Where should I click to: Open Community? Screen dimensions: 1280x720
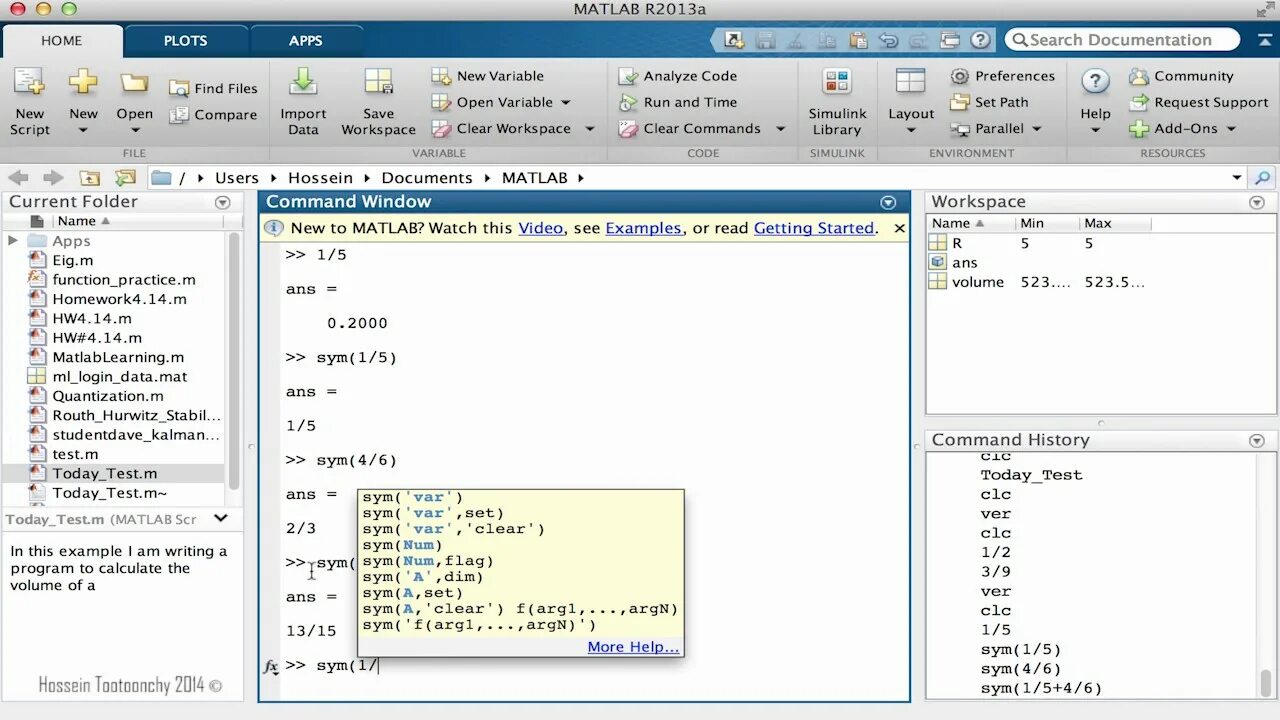1182,76
